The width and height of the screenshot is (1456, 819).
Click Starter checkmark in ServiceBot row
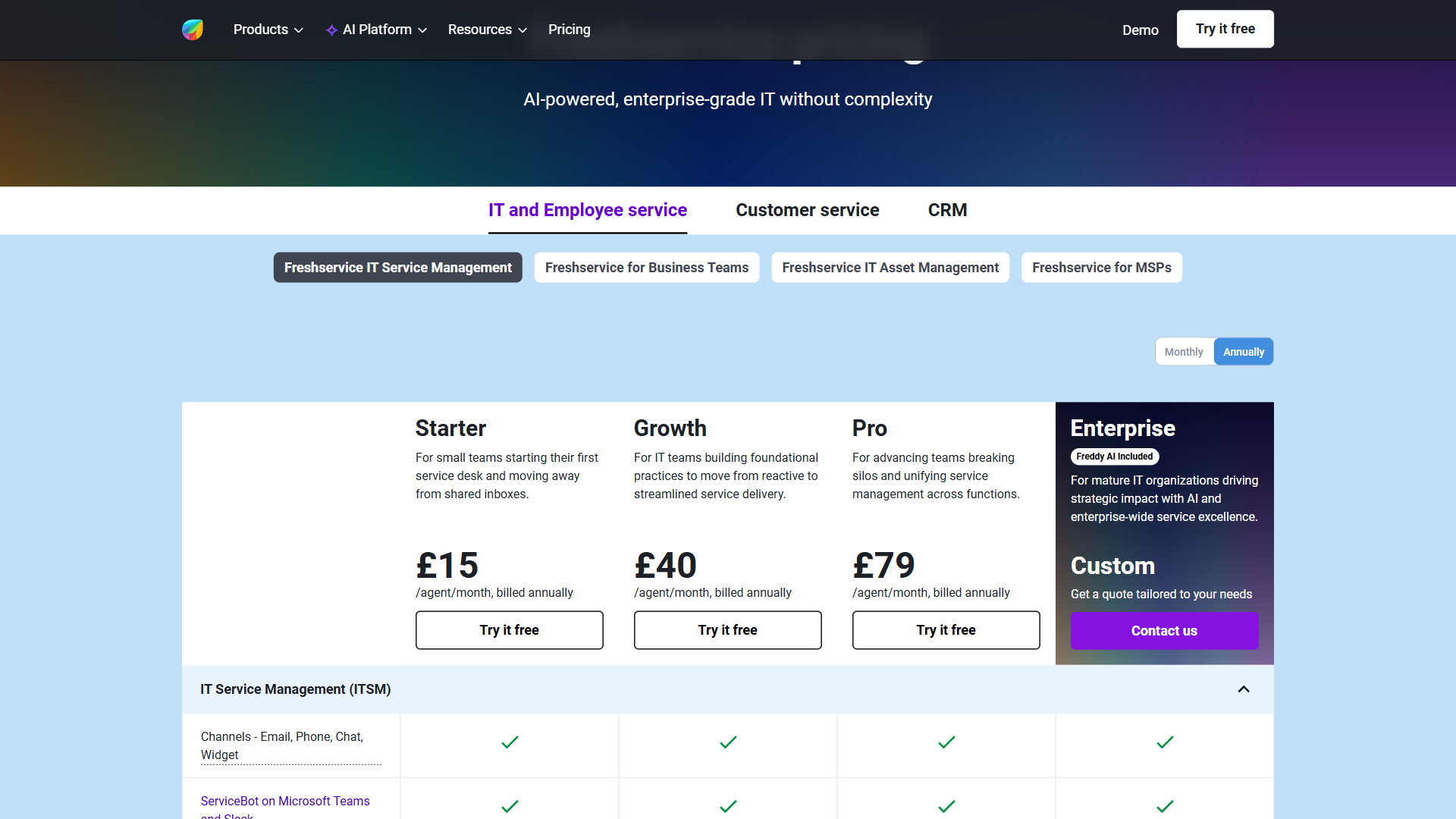[510, 806]
